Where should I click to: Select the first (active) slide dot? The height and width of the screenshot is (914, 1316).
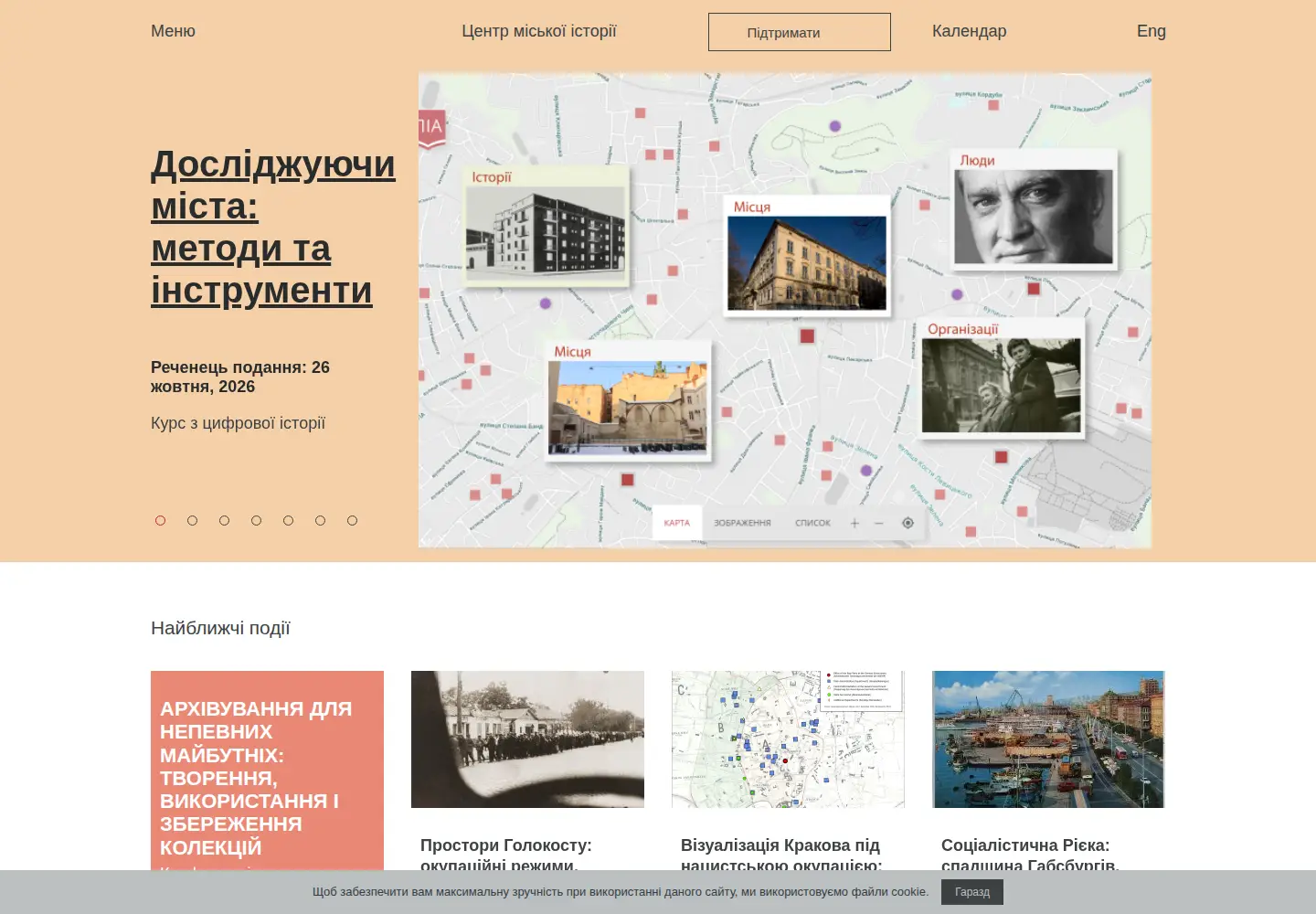(x=161, y=521)
